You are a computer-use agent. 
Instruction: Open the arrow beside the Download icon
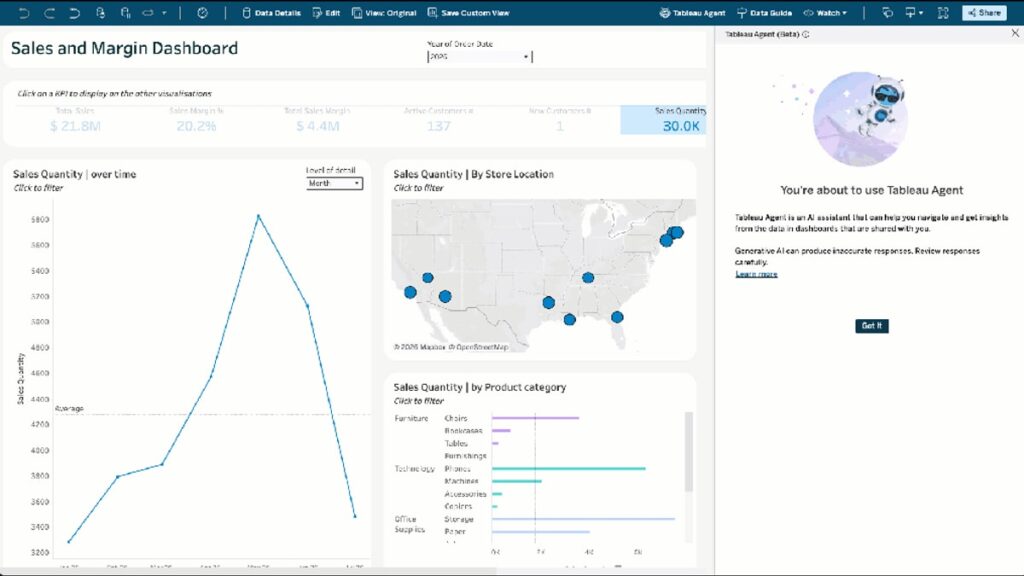[921, 13]
